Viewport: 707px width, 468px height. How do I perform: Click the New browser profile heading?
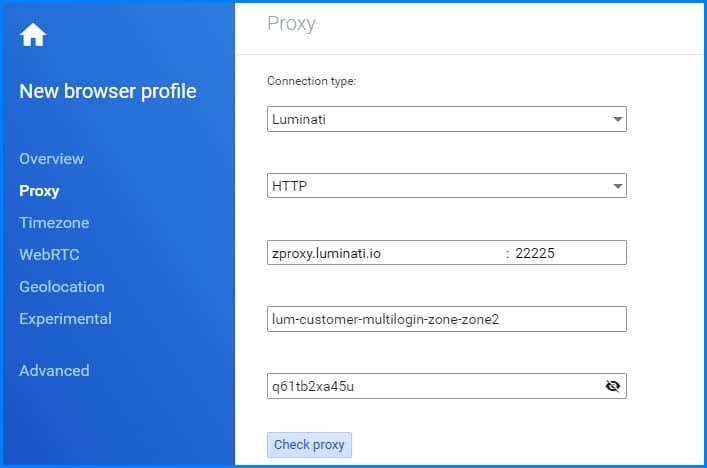108,92
